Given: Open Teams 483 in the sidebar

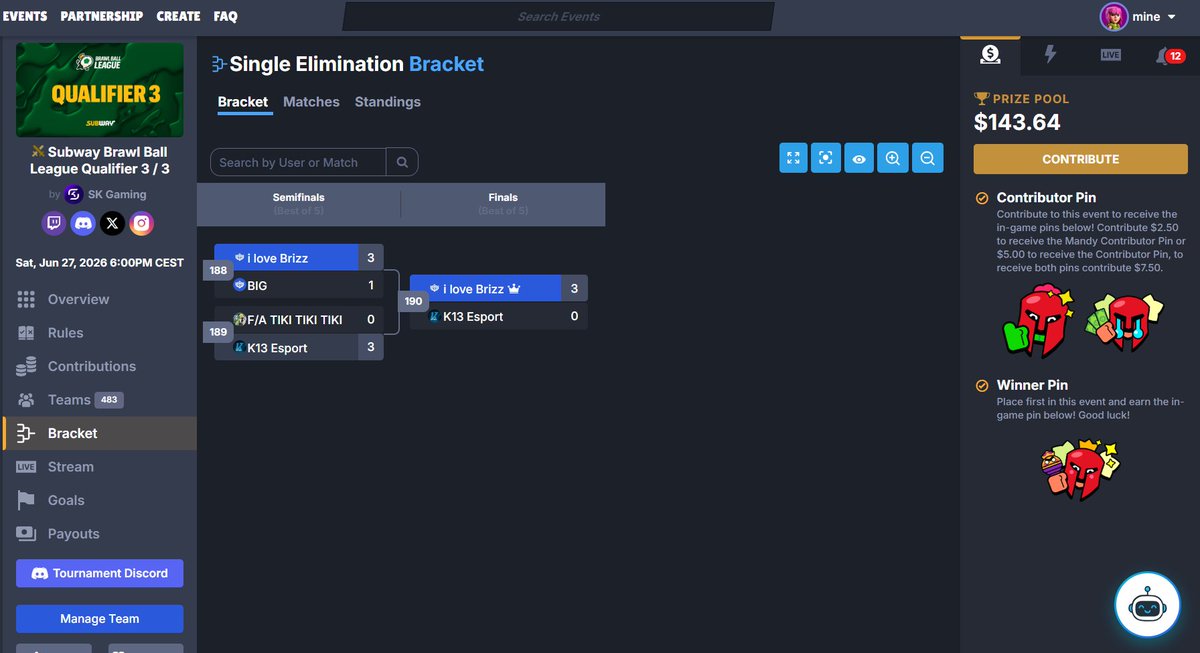Looking at the screenshot, I should [100, 400].
